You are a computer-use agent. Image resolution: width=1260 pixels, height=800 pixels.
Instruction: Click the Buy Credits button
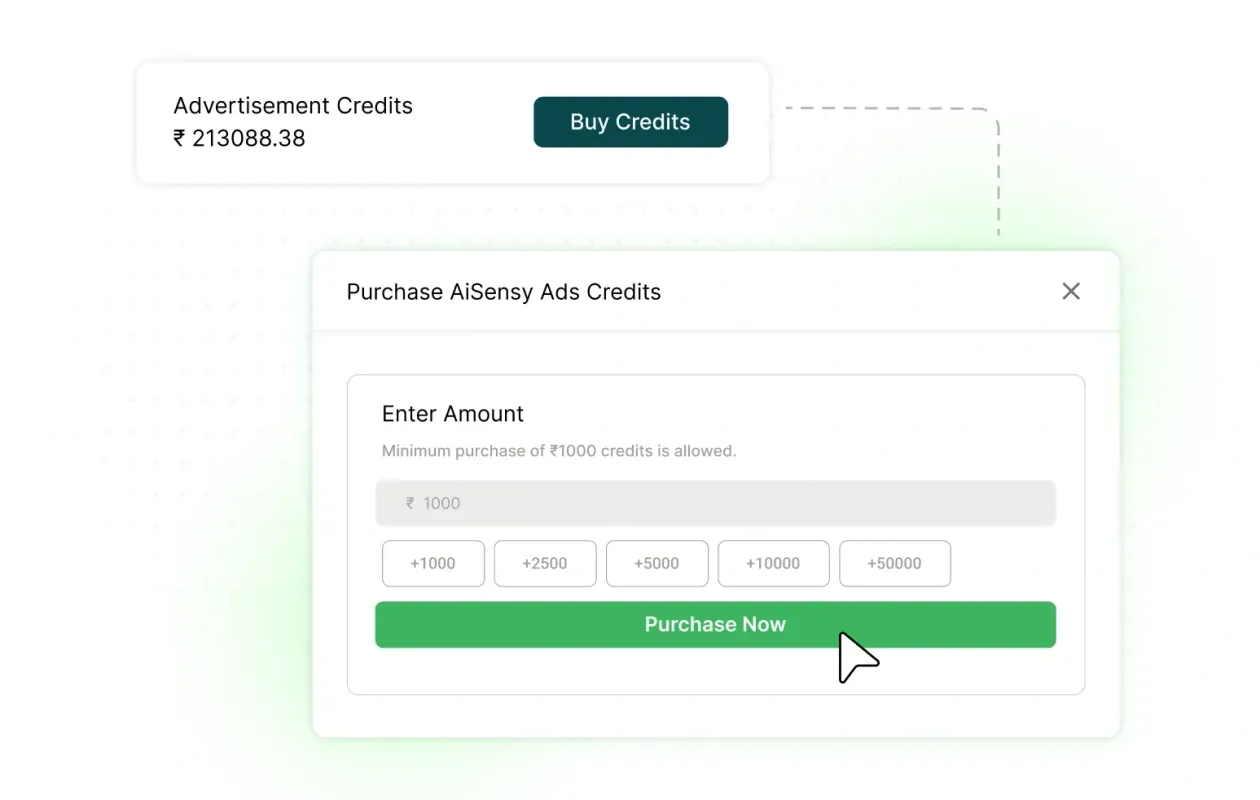(x=630, y=121)
